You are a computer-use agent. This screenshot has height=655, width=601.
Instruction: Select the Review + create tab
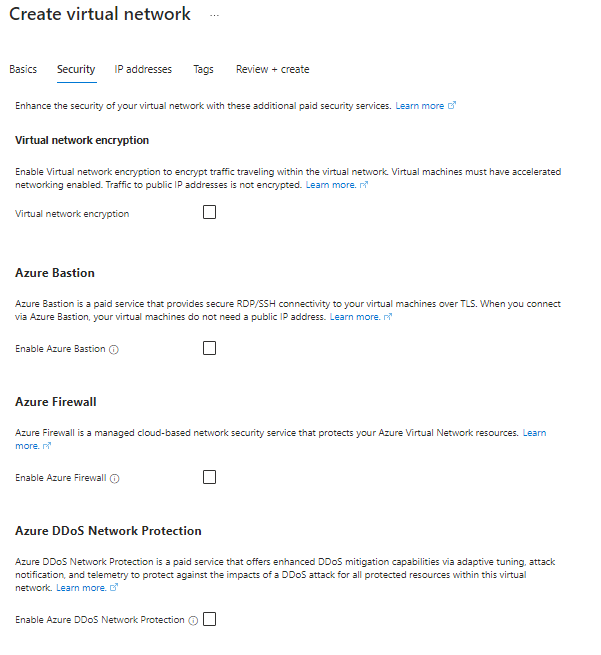273,69
